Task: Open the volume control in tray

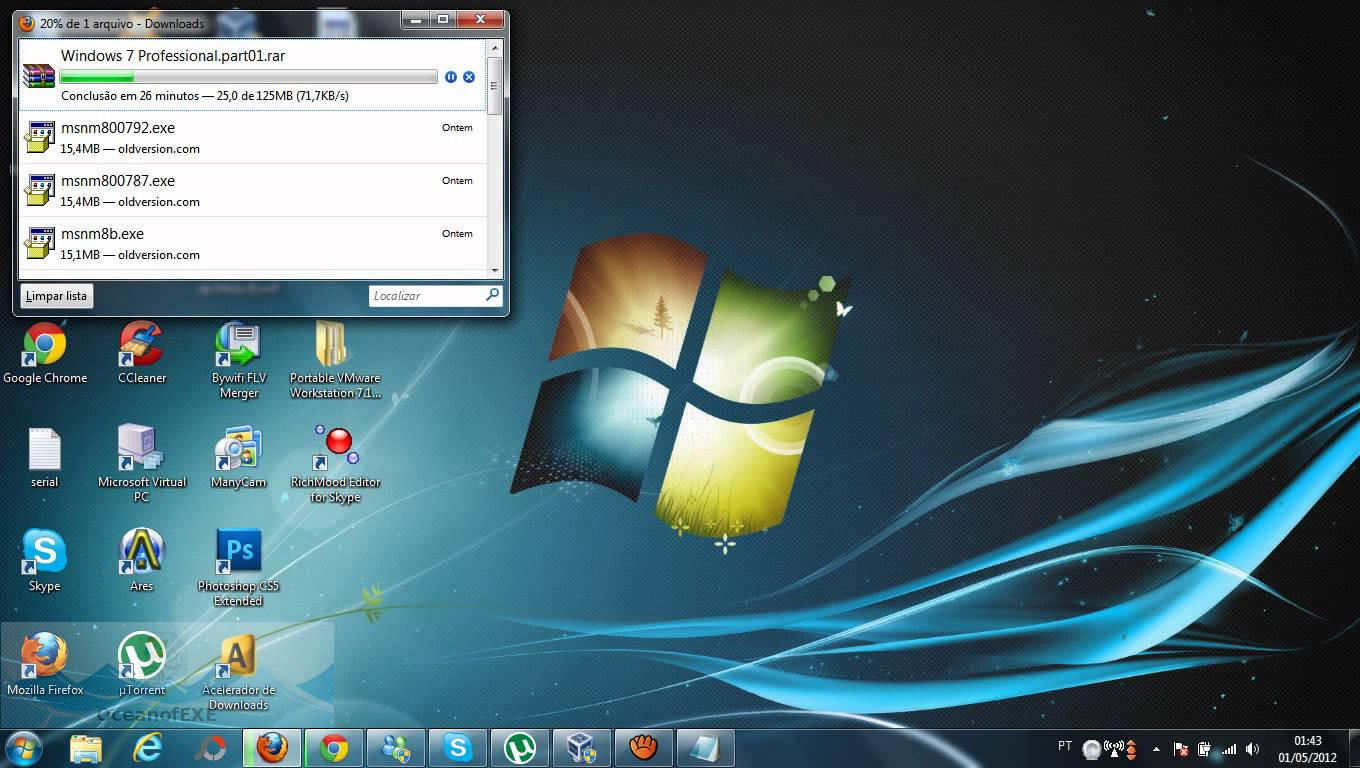Action: coord(1253,748)
